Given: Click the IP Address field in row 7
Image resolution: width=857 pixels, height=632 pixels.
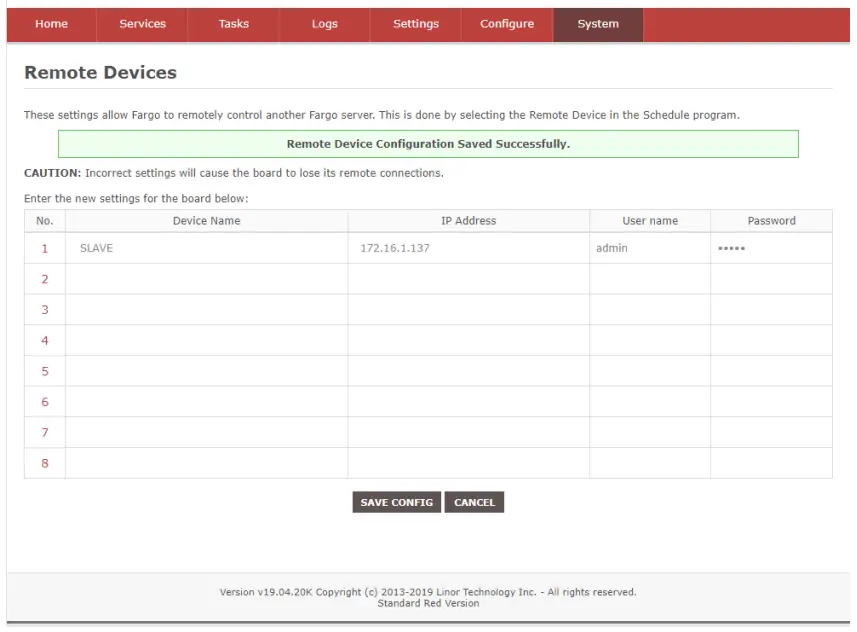Looking at the screenshot, I should point(468,432).
